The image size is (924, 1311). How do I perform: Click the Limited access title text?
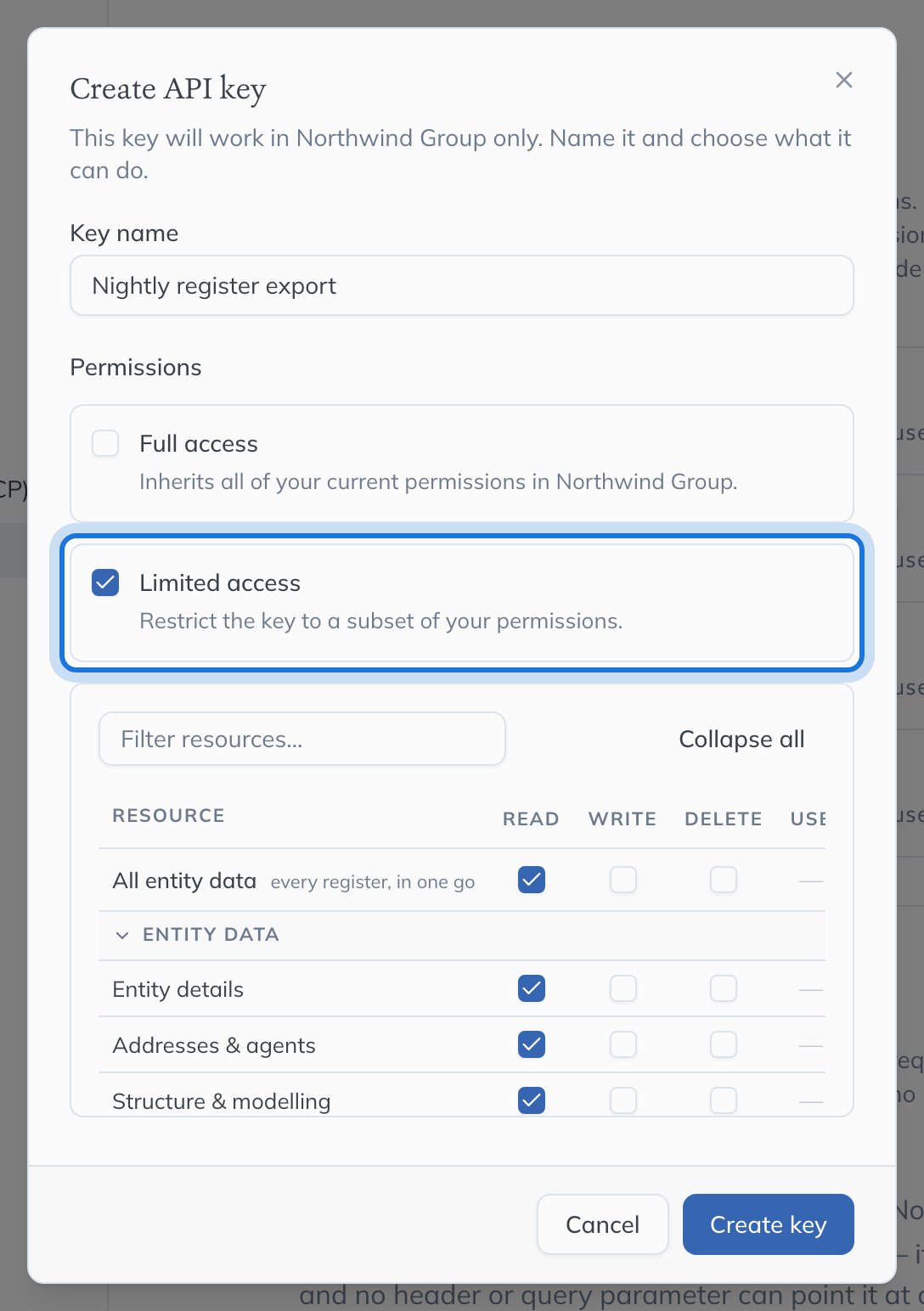click(220, 583)
